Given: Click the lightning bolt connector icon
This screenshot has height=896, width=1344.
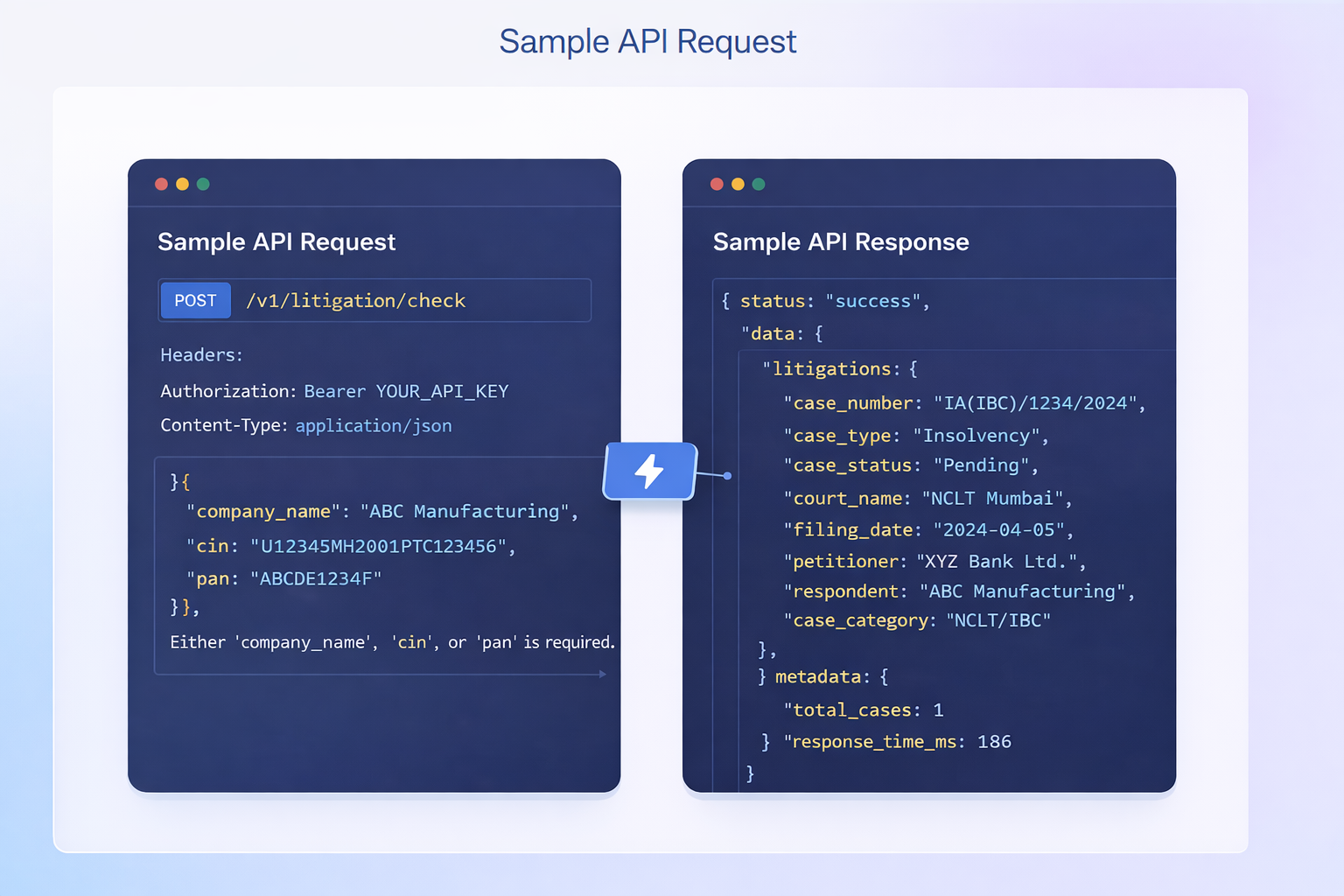Looking at the screenshot, I should [649, 472].
